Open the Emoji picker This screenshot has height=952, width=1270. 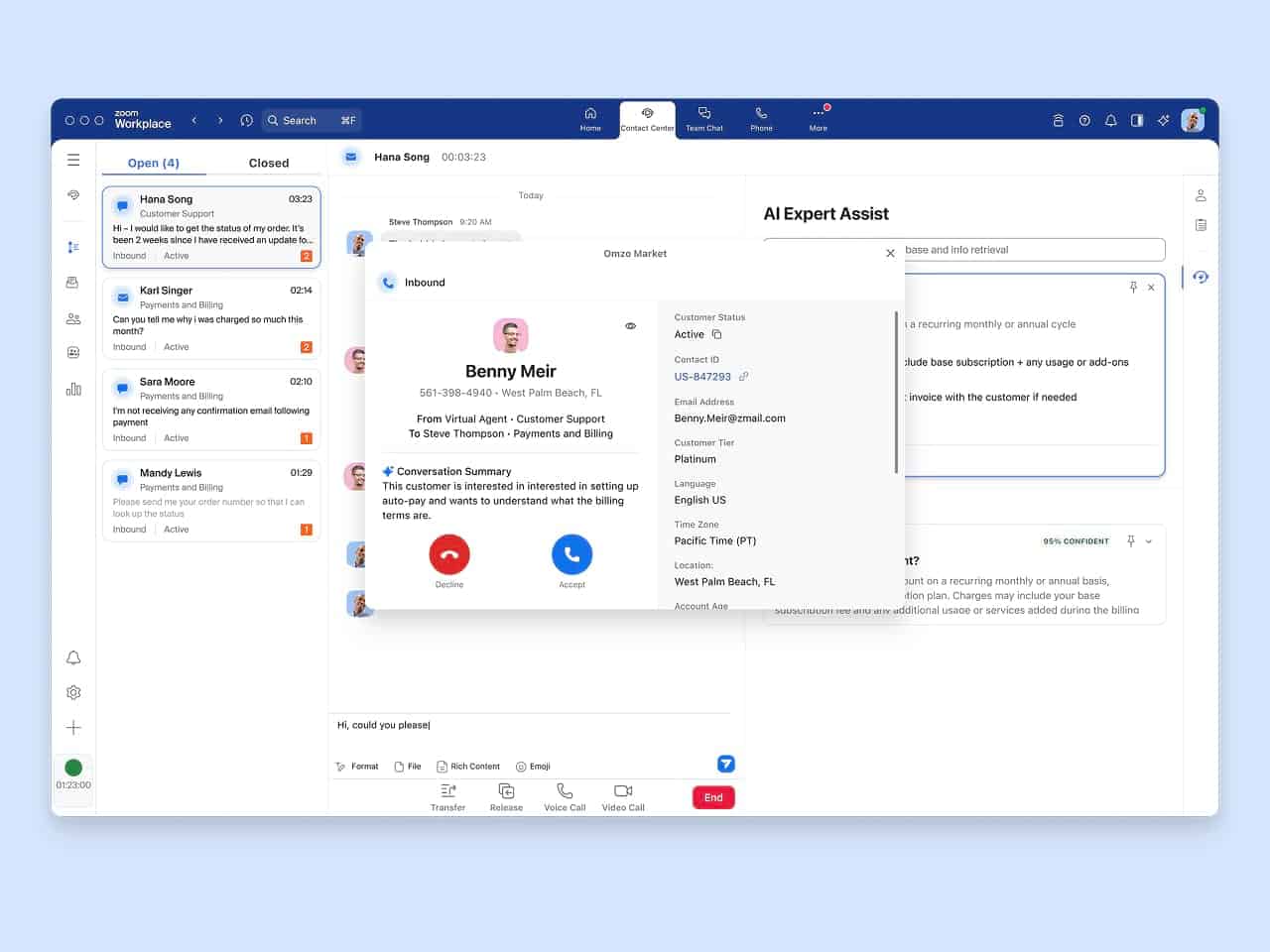pyautogui.click(x=533, y=766)
